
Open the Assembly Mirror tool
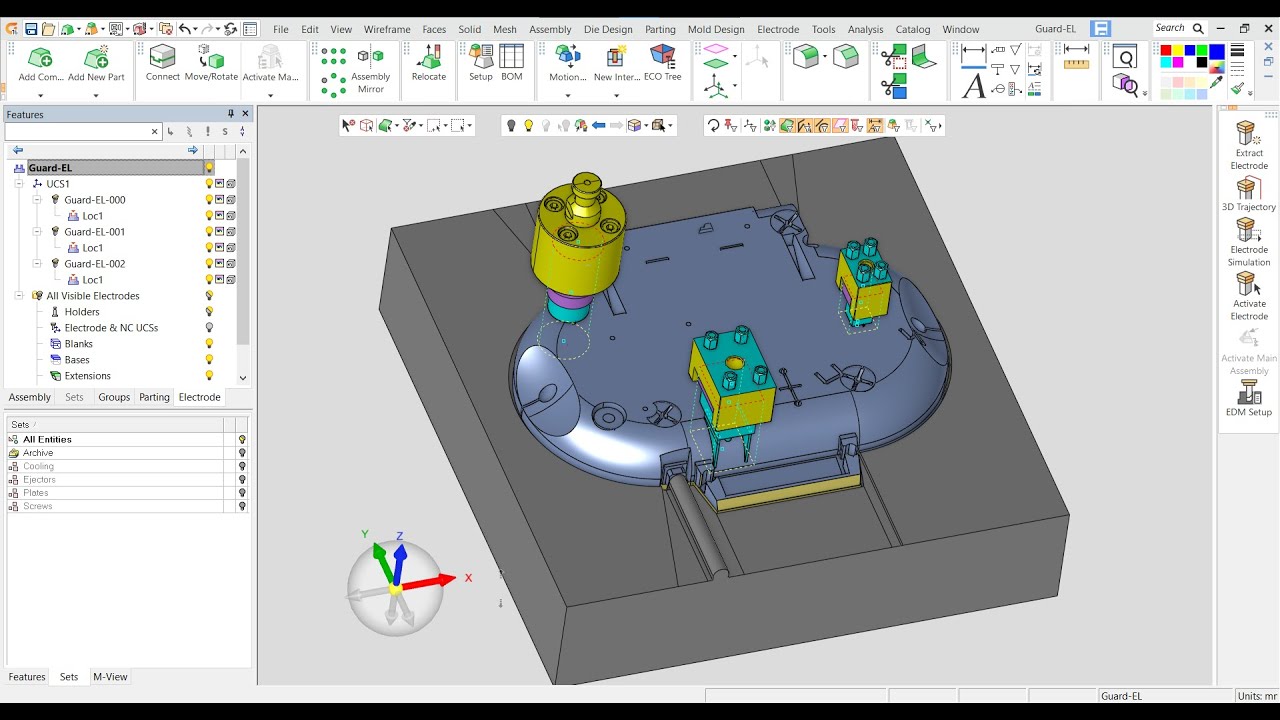(371, 70)
